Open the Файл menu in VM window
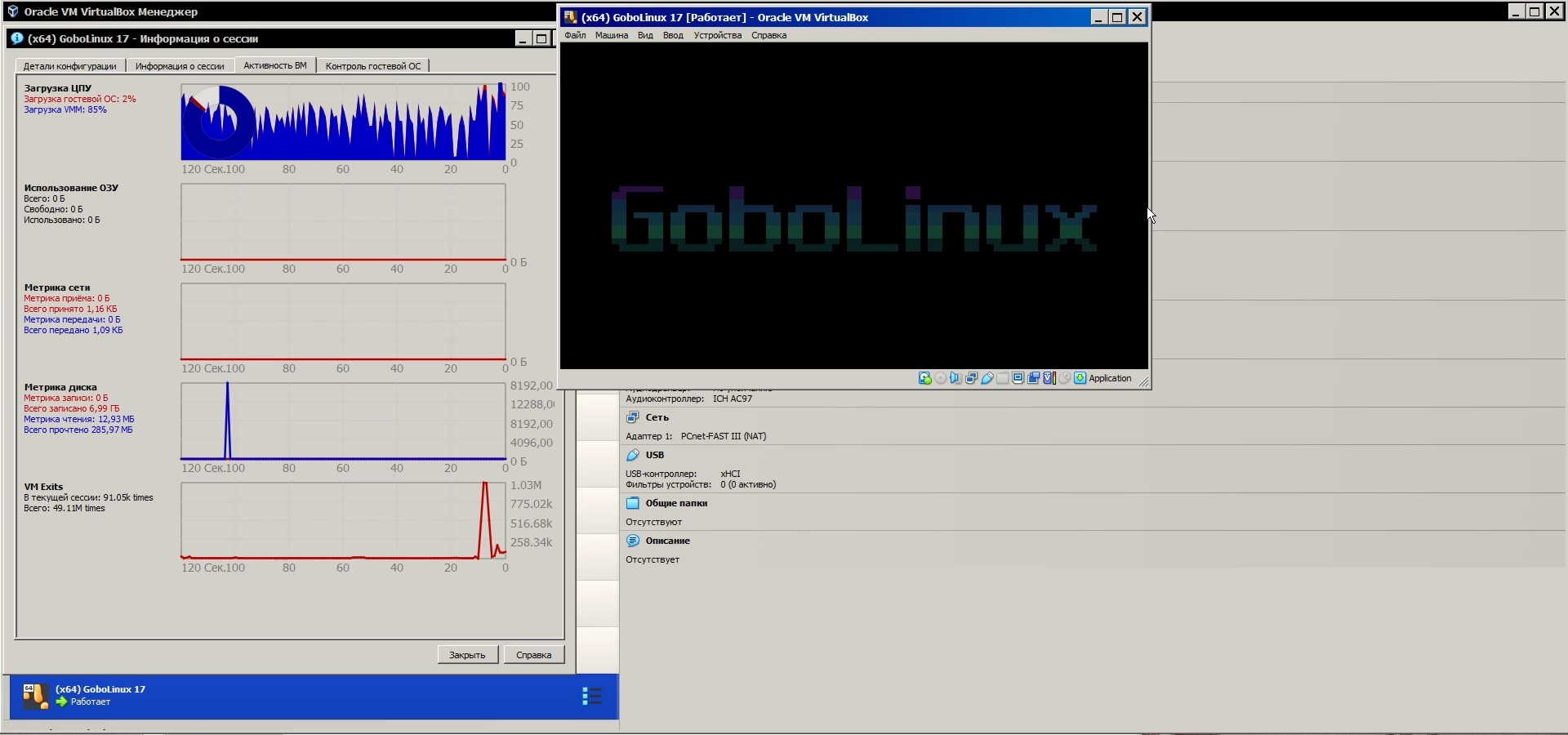The height and width of the screenshot is (735, 1568). tap(575, 35)
